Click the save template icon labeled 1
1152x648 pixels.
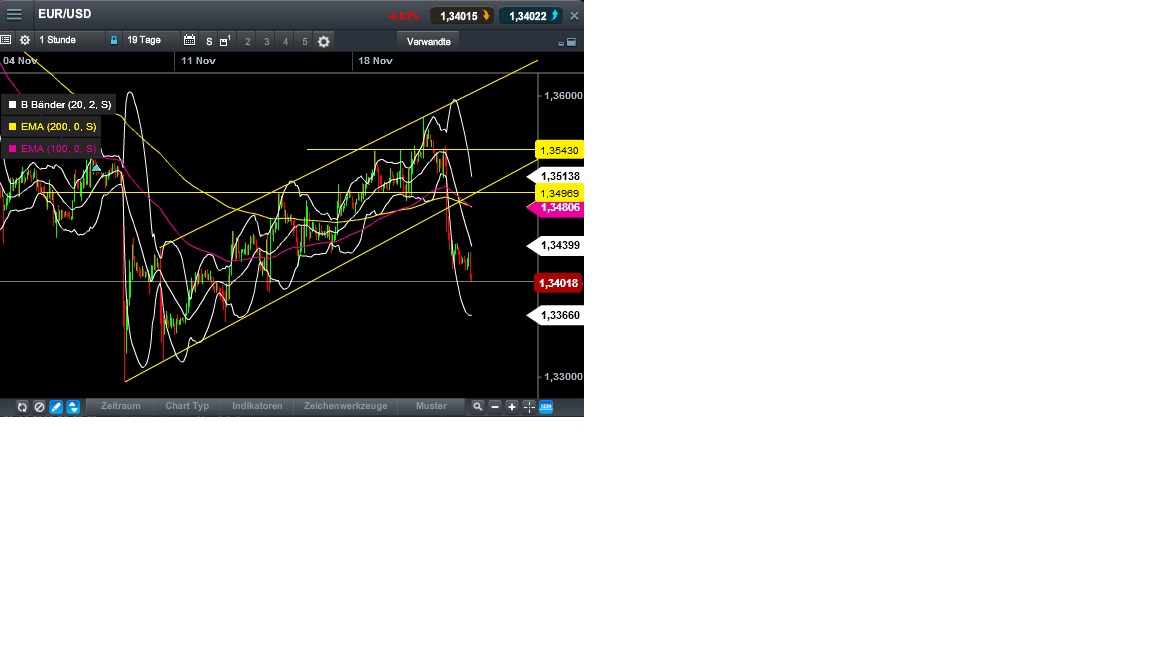(x=226, y=41)
